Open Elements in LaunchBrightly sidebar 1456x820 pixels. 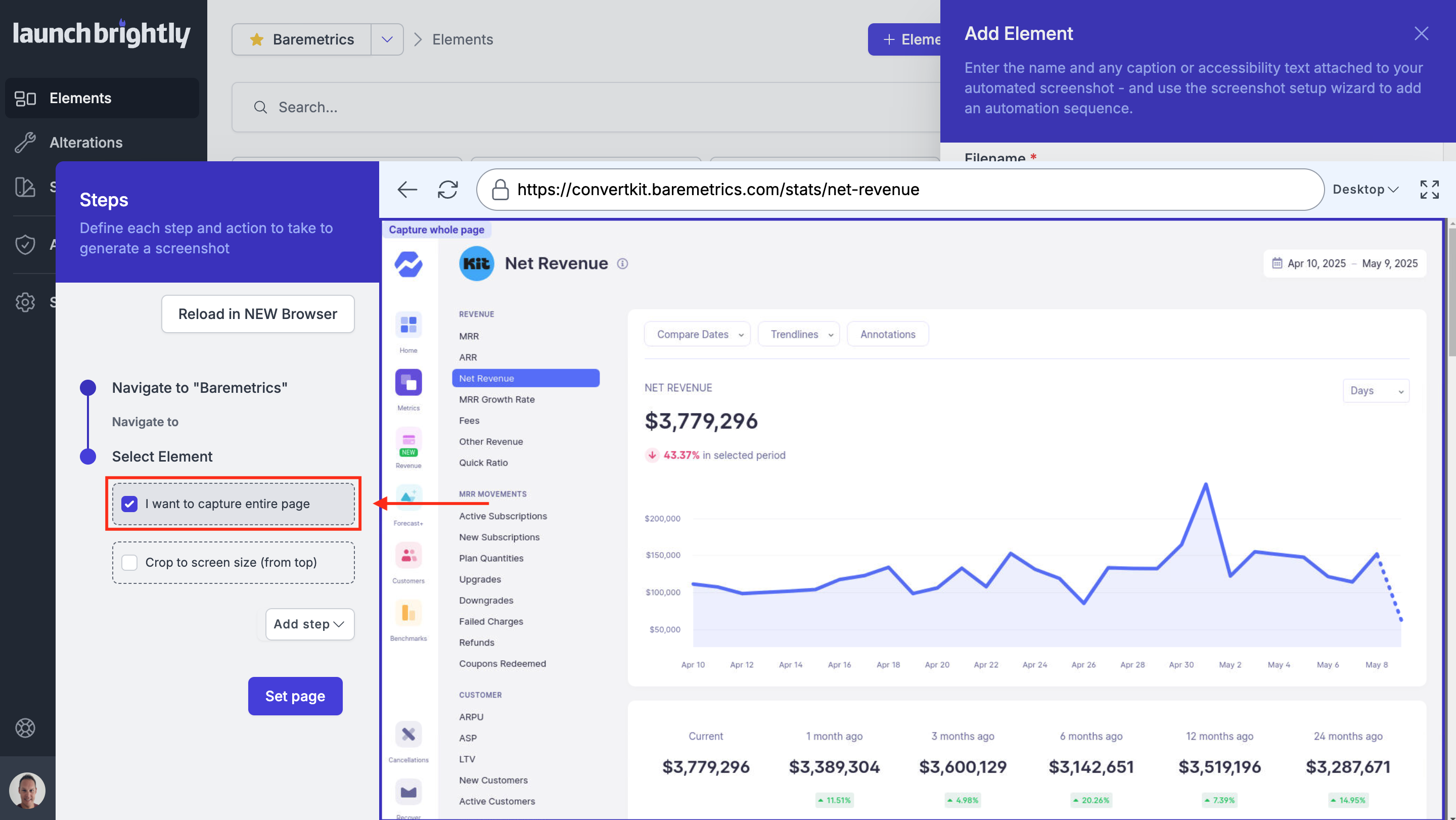(x=102, y=98)
